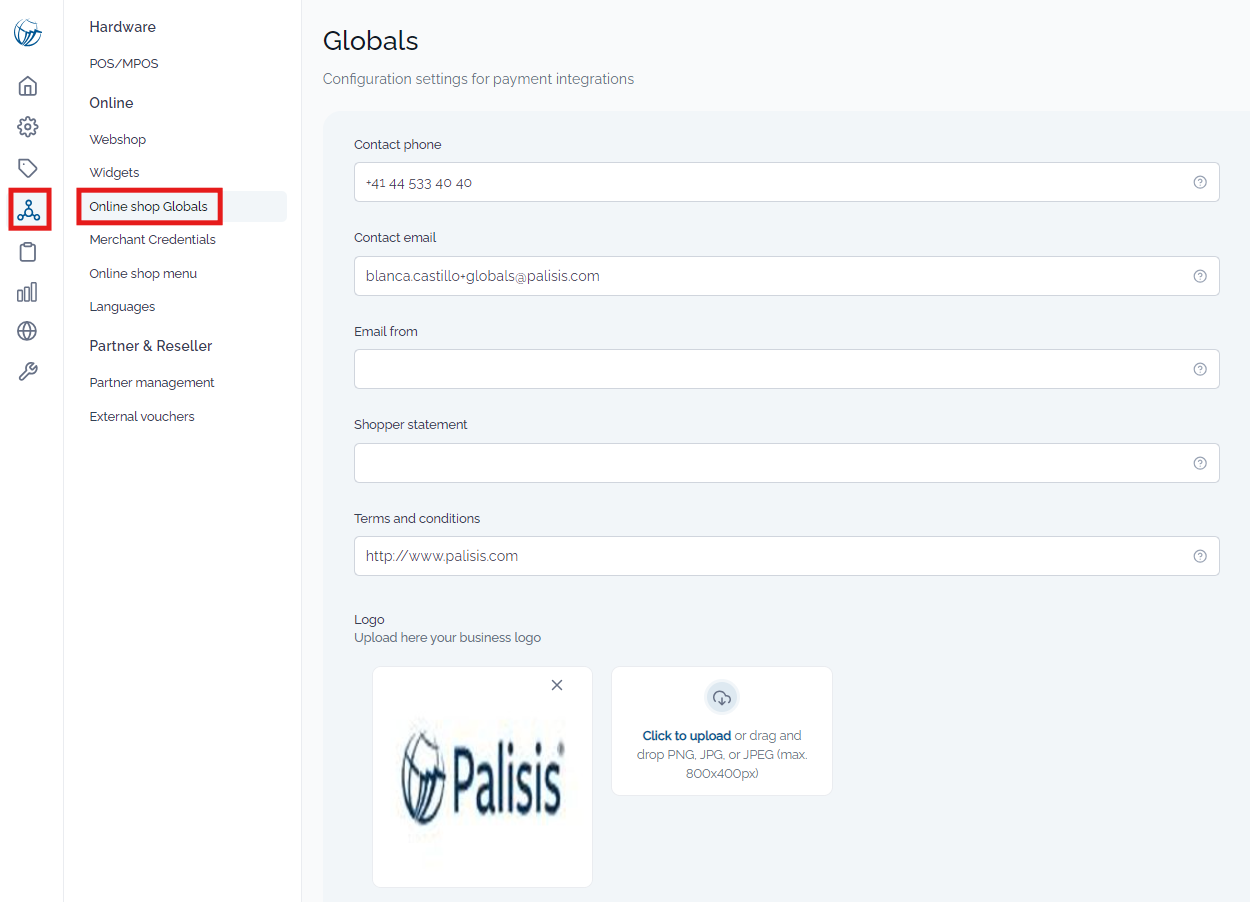Remove the uploaded Palisis logo
Image resolution: width=1250 pixels, height=902 pixels.
pos(557,685)
